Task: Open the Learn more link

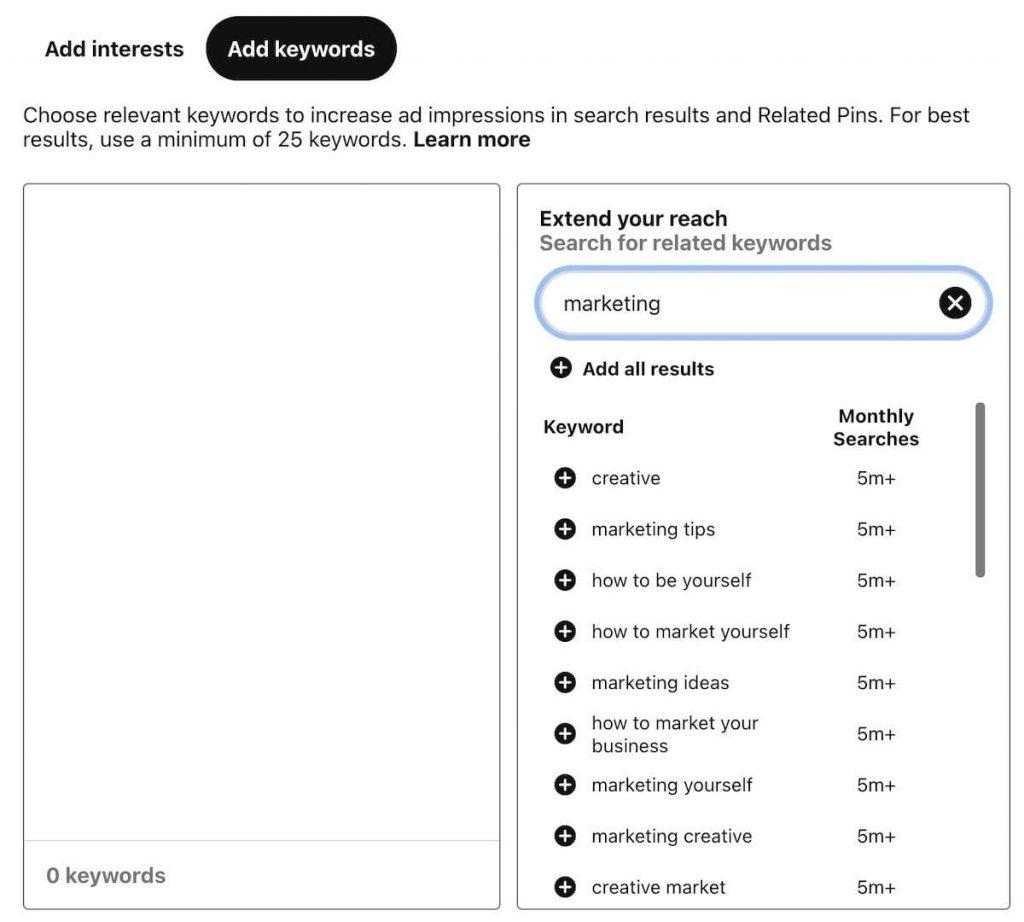Action: pyautogui.click(x=472, y=140)
